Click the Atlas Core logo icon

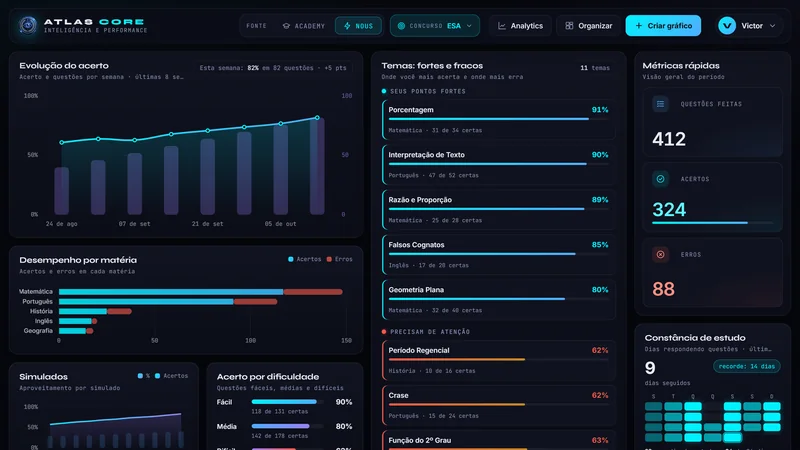(x=28, y=25)
